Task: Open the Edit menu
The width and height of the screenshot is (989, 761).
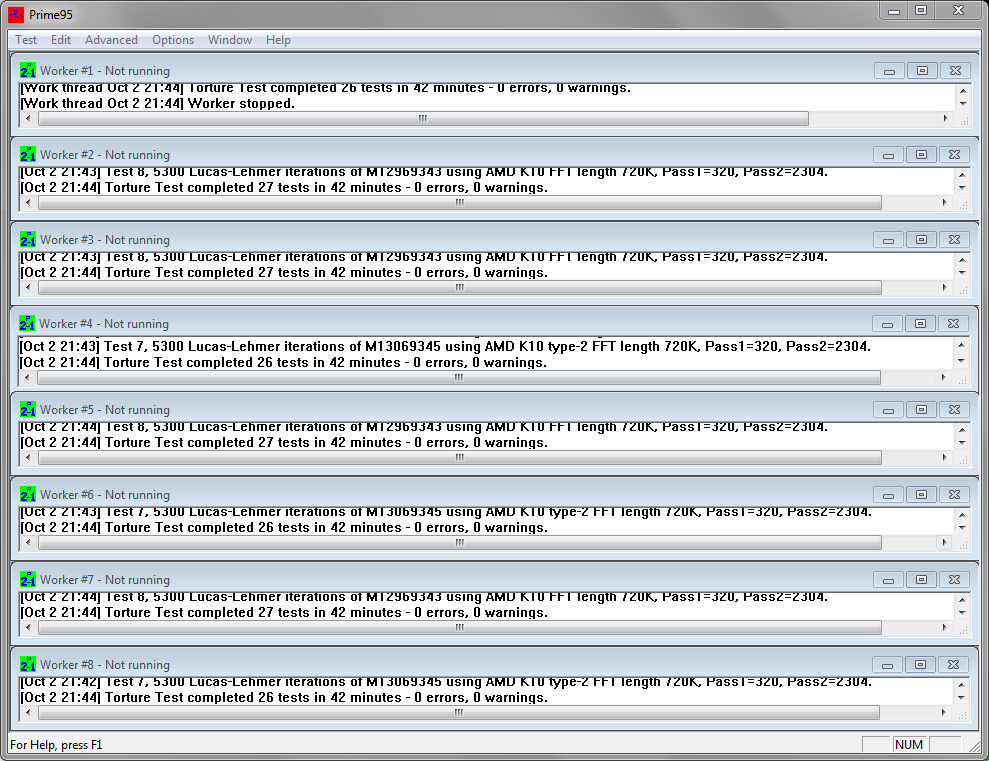Action: coord(61,40)
